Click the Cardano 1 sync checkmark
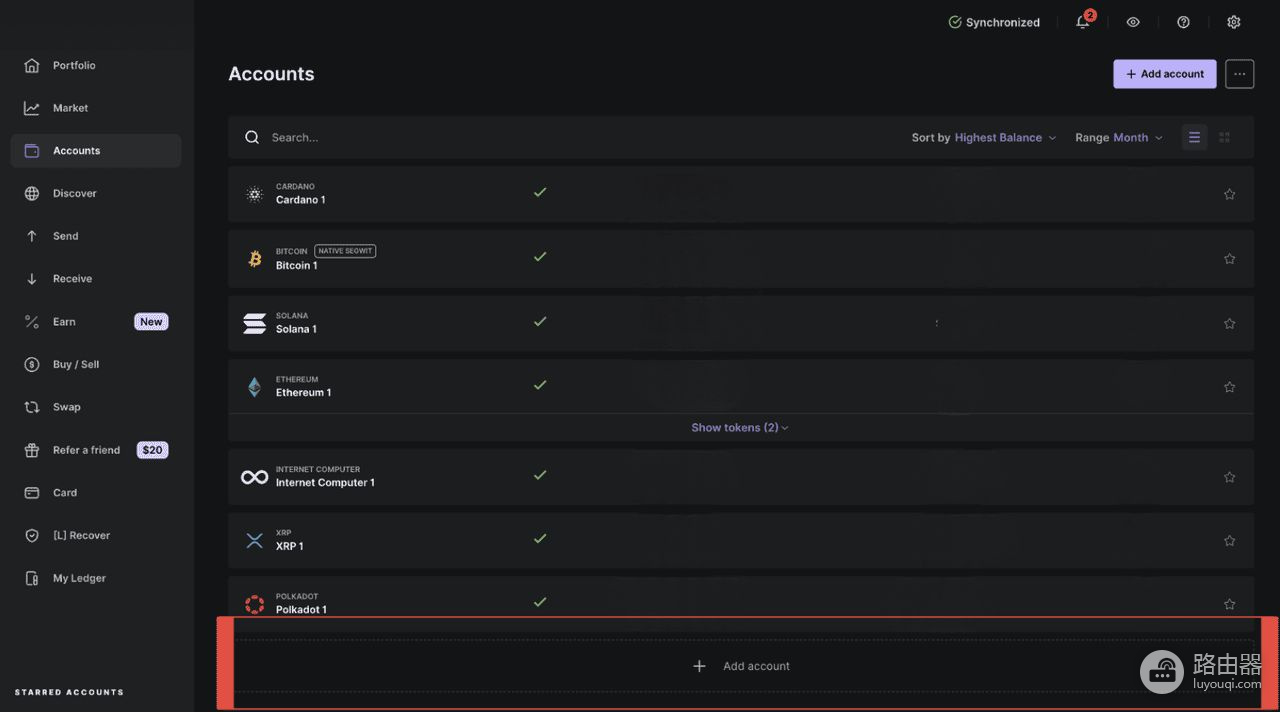This screenshot has height=712, width=1280. (540, 192)
